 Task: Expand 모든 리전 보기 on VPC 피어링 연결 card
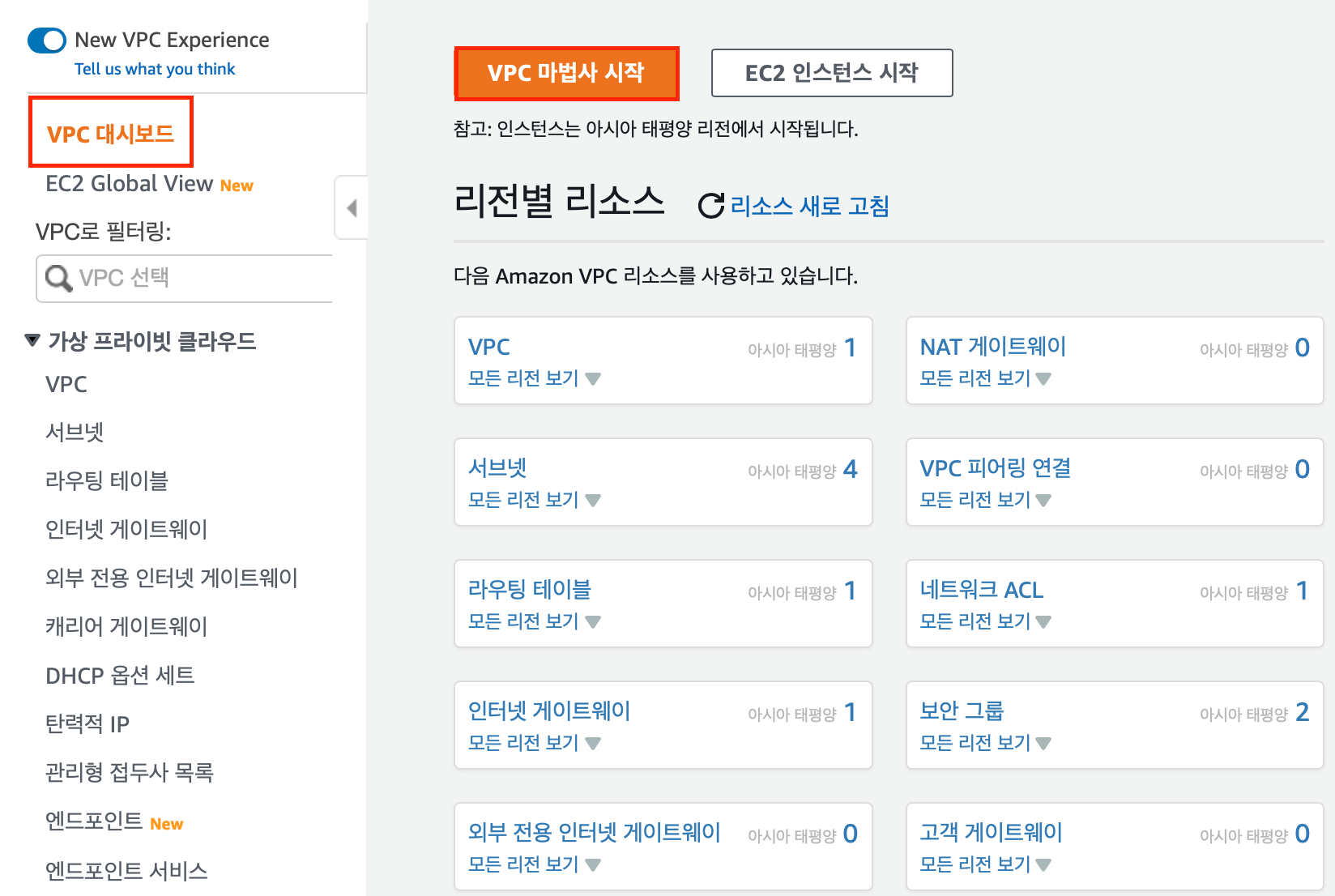point(986,500)
